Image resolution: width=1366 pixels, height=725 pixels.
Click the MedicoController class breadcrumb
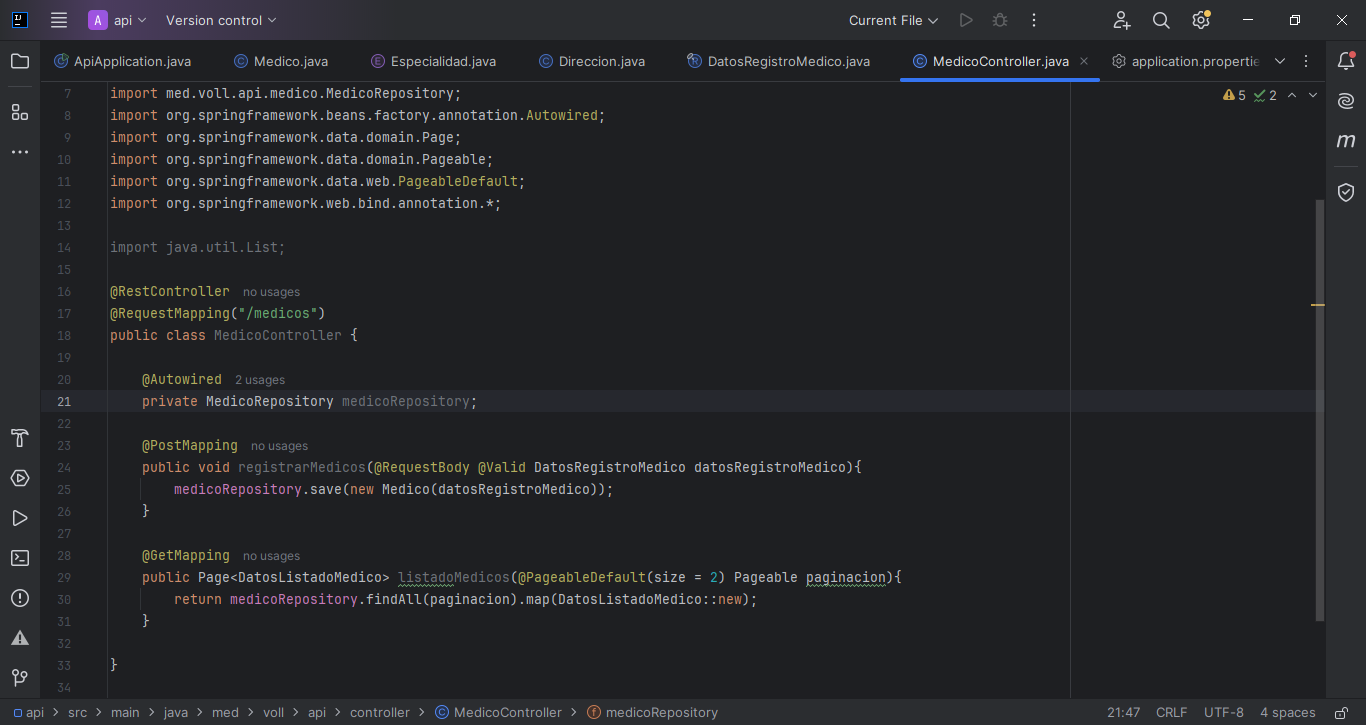click(498, 713)
